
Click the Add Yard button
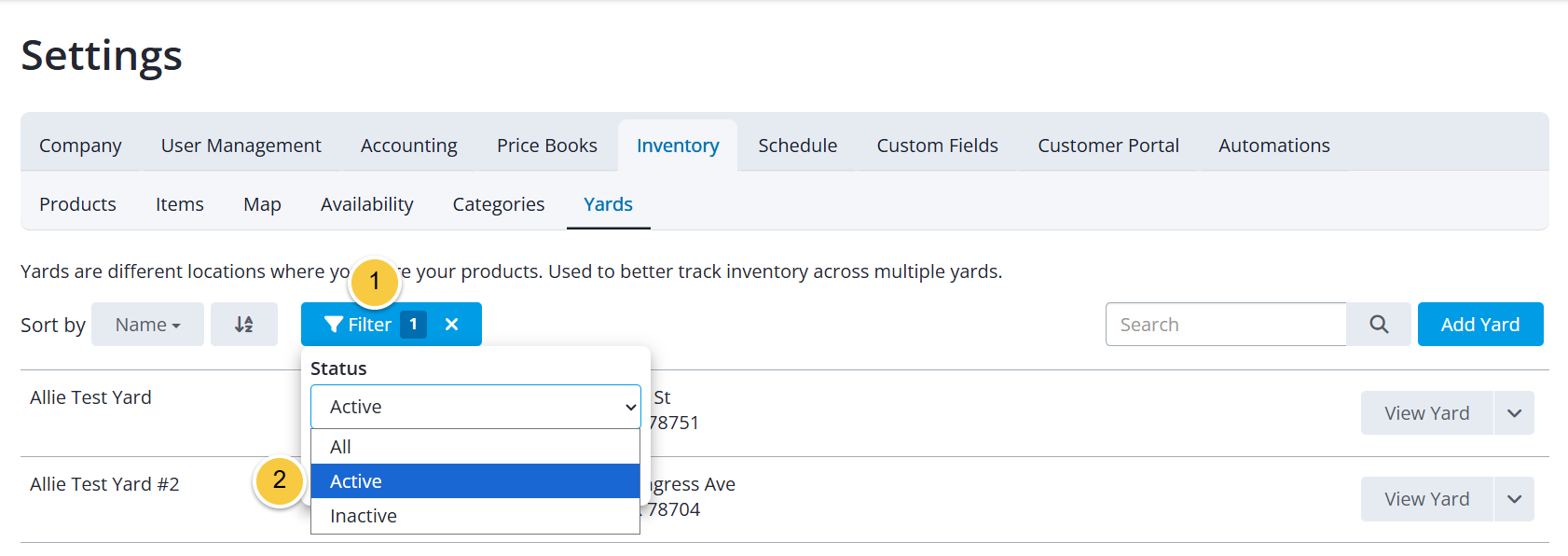point(1480,325)
